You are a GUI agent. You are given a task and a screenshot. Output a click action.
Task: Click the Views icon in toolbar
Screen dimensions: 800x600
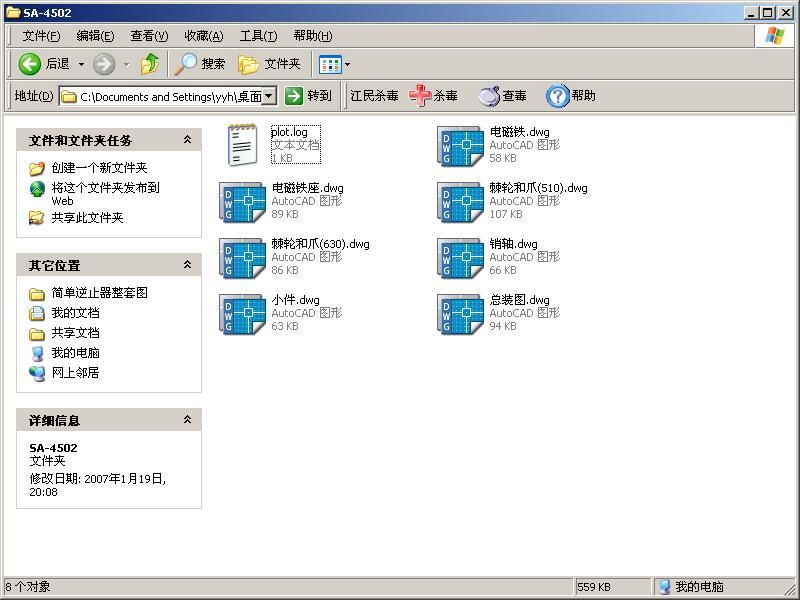point(330,64)
